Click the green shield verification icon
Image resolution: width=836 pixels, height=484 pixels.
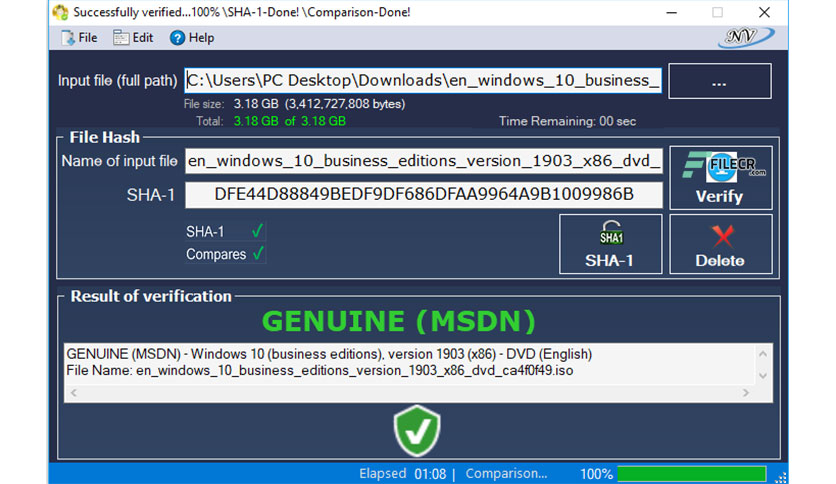pos(417,431)
